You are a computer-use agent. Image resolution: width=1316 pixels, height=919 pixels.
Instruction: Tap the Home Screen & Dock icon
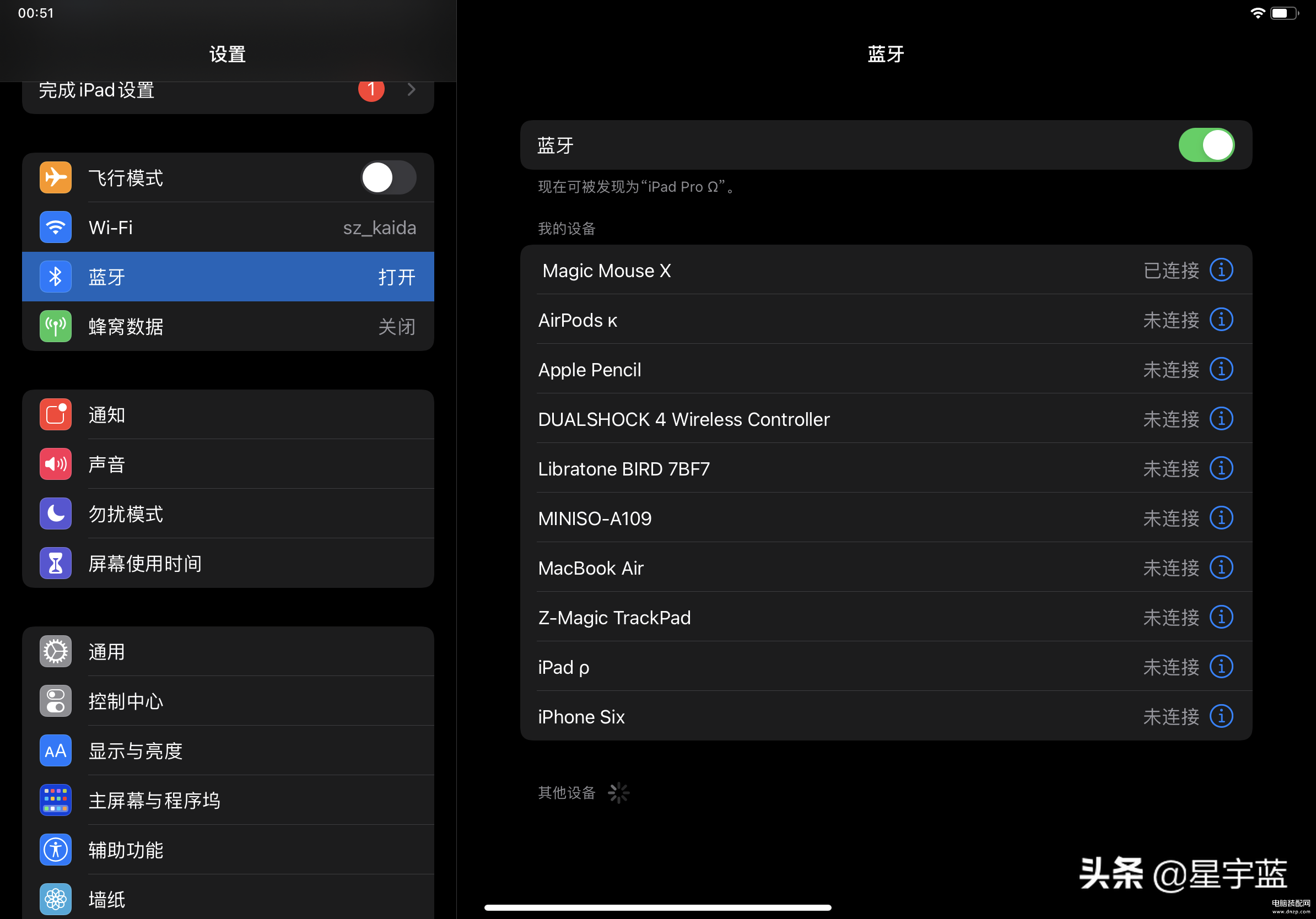[x=56, y=801]
